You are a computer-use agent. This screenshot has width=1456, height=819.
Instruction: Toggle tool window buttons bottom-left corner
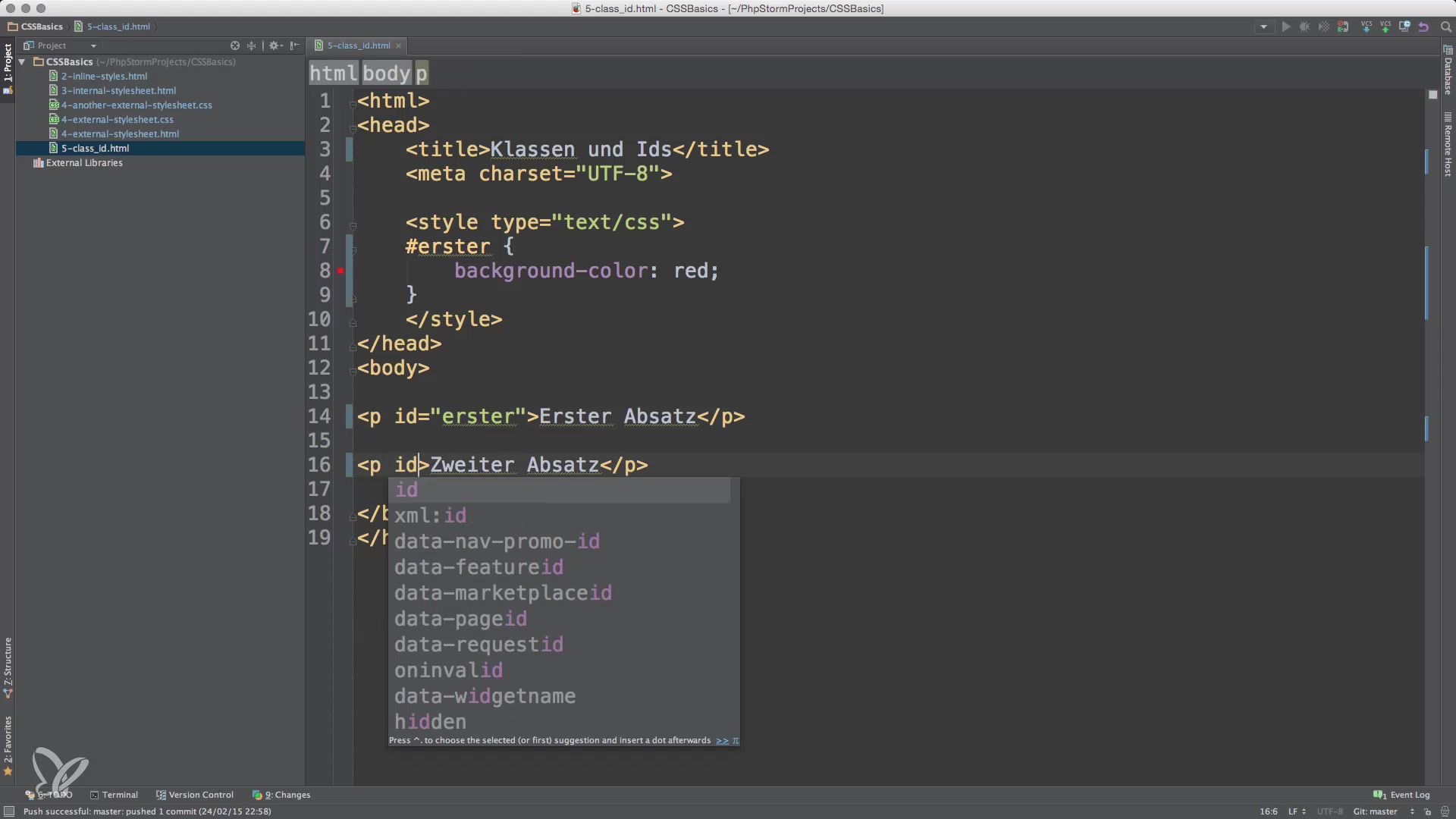coord(8,811)
